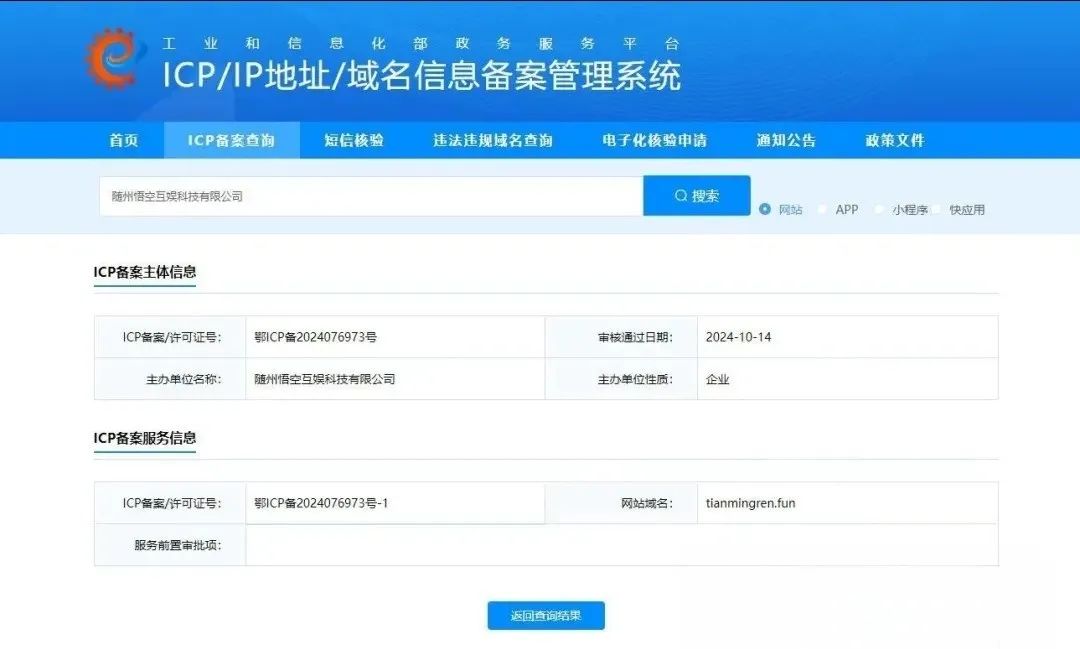The image size is (1080, 649).
Task: Open the 政策文件 tab
Action: (895, 141)
